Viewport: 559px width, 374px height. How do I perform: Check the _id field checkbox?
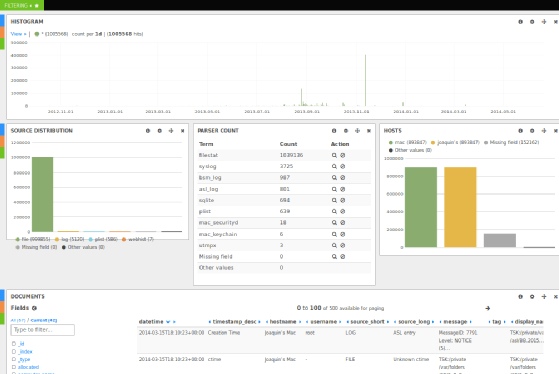pyautogui.click(x=14, y=344)
